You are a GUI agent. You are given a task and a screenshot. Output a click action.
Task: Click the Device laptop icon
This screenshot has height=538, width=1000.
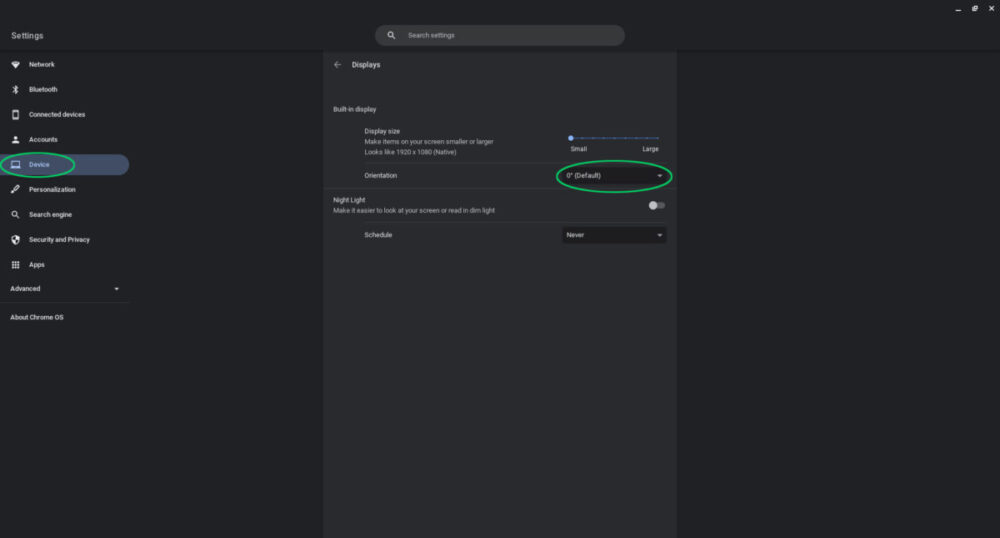coord(15,164)
